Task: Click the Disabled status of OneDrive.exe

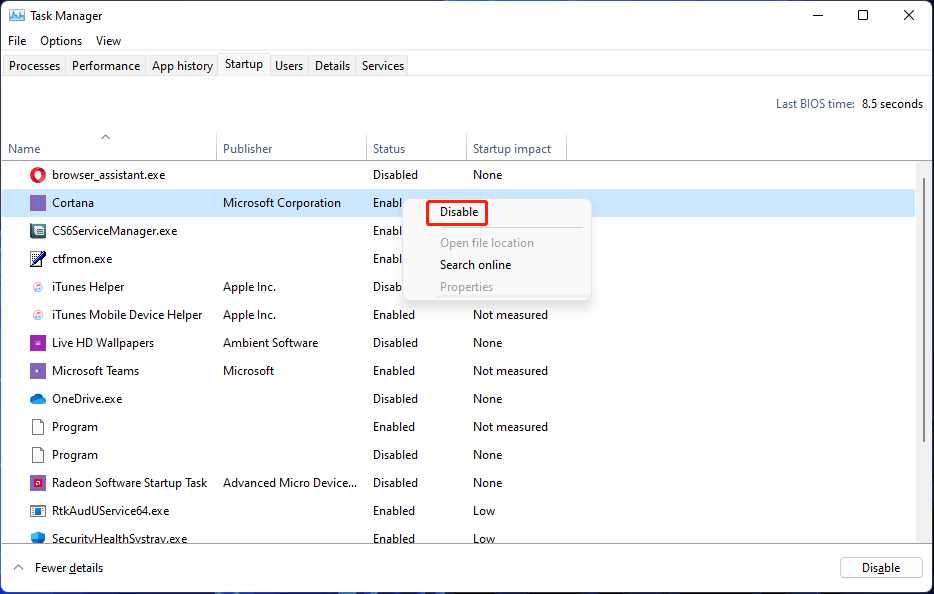Action: [x=396, y=399]
